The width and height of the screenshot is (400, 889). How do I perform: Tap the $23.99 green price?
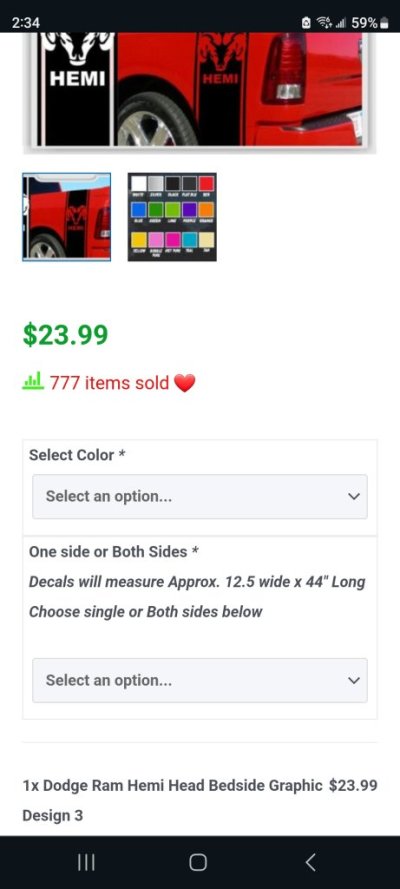[x=65, y=335]
